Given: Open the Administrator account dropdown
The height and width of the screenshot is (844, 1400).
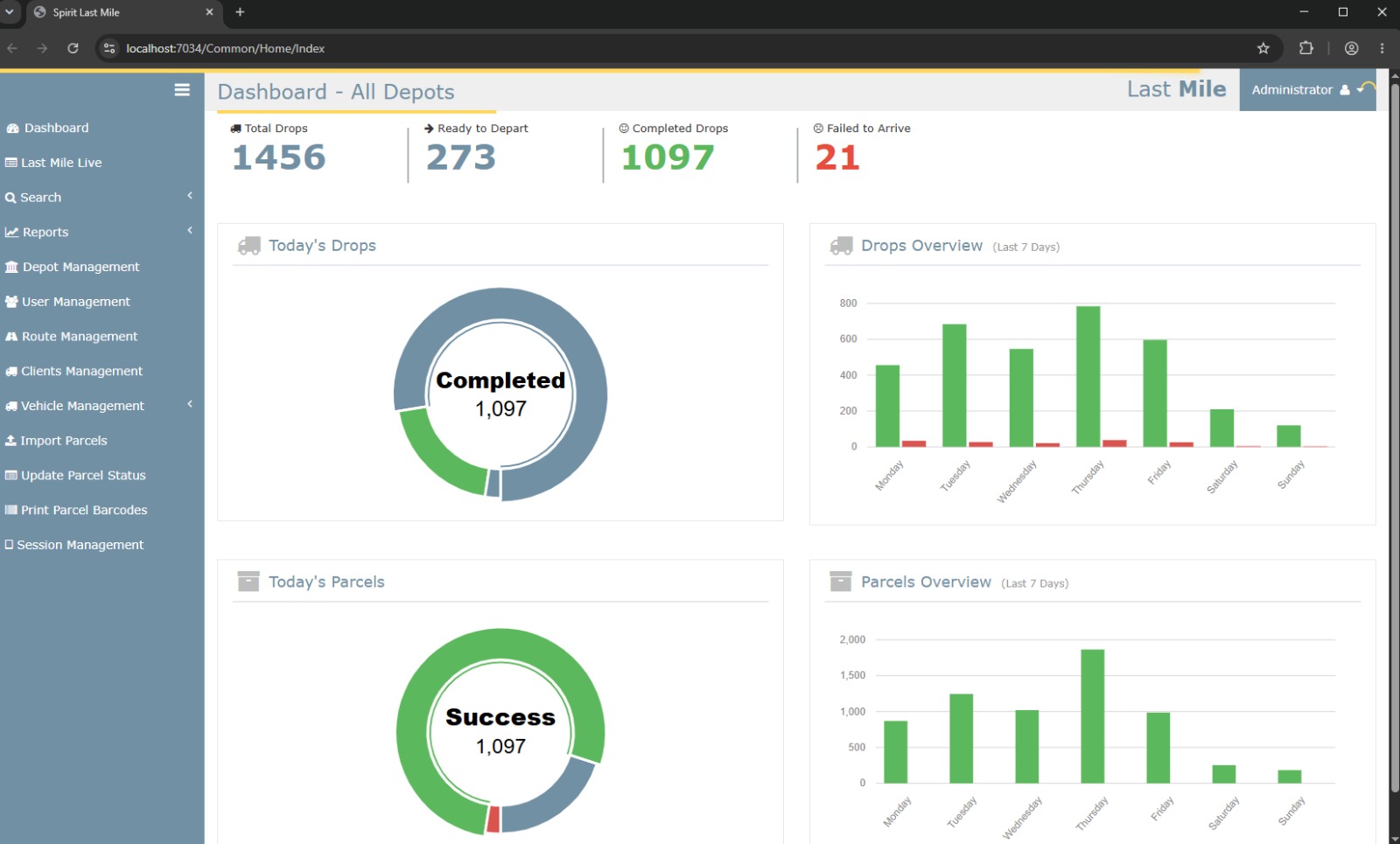Looking at the screenshot, I should [1307, 90].
